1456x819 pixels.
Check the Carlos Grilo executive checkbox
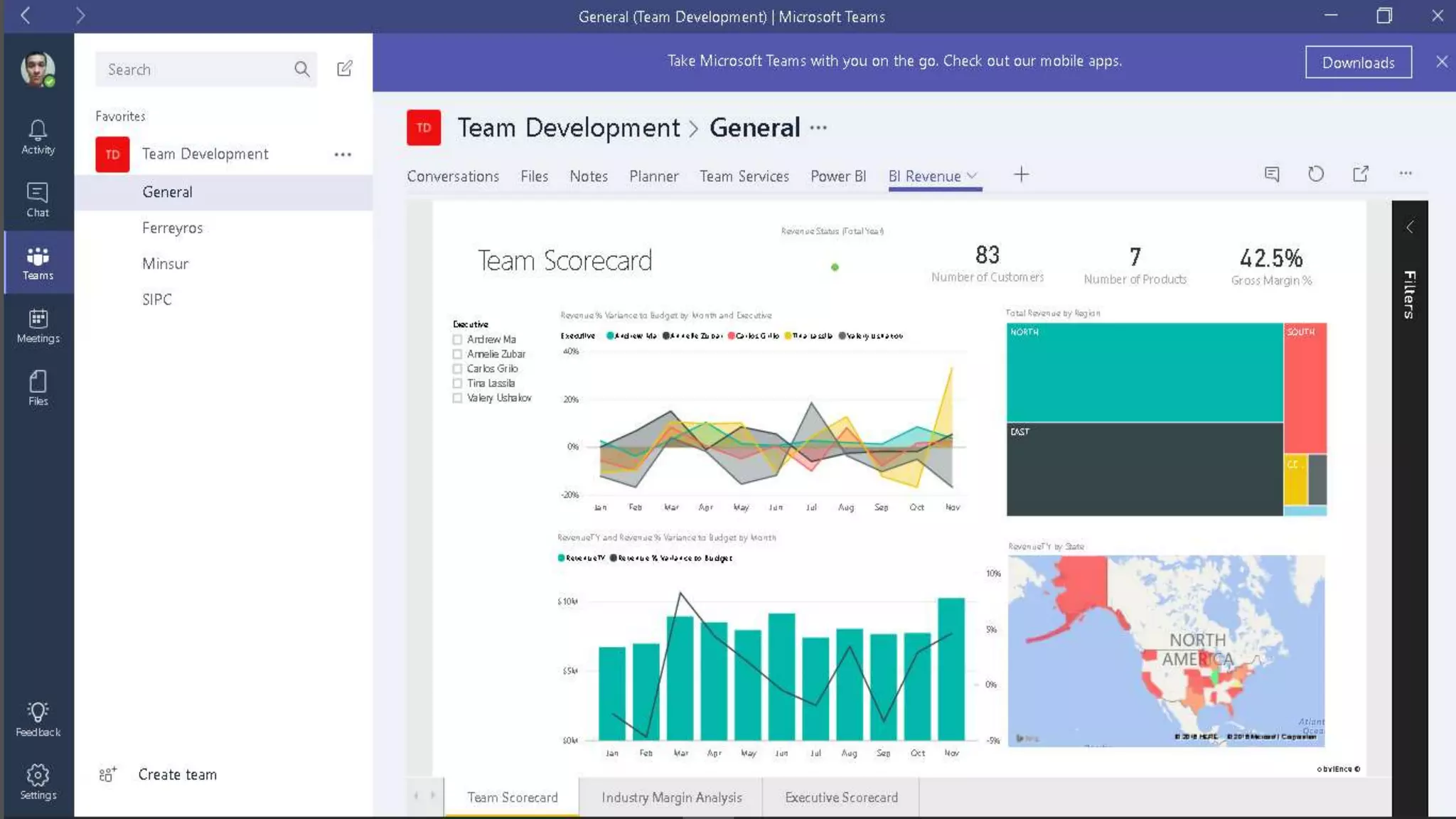[457, 369]
